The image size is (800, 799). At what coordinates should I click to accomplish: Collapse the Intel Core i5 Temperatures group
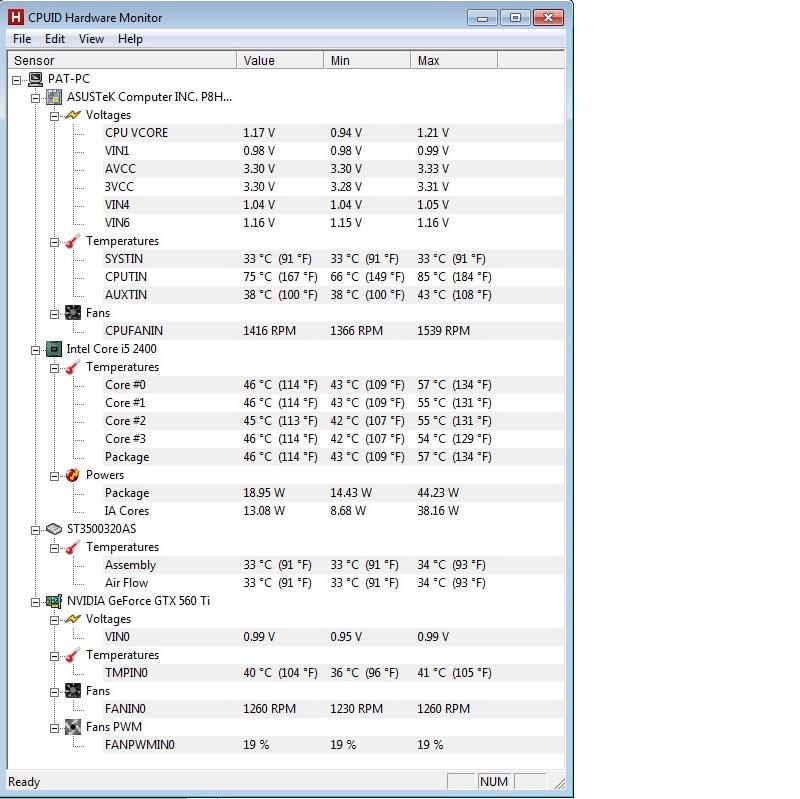click(55, 368)
